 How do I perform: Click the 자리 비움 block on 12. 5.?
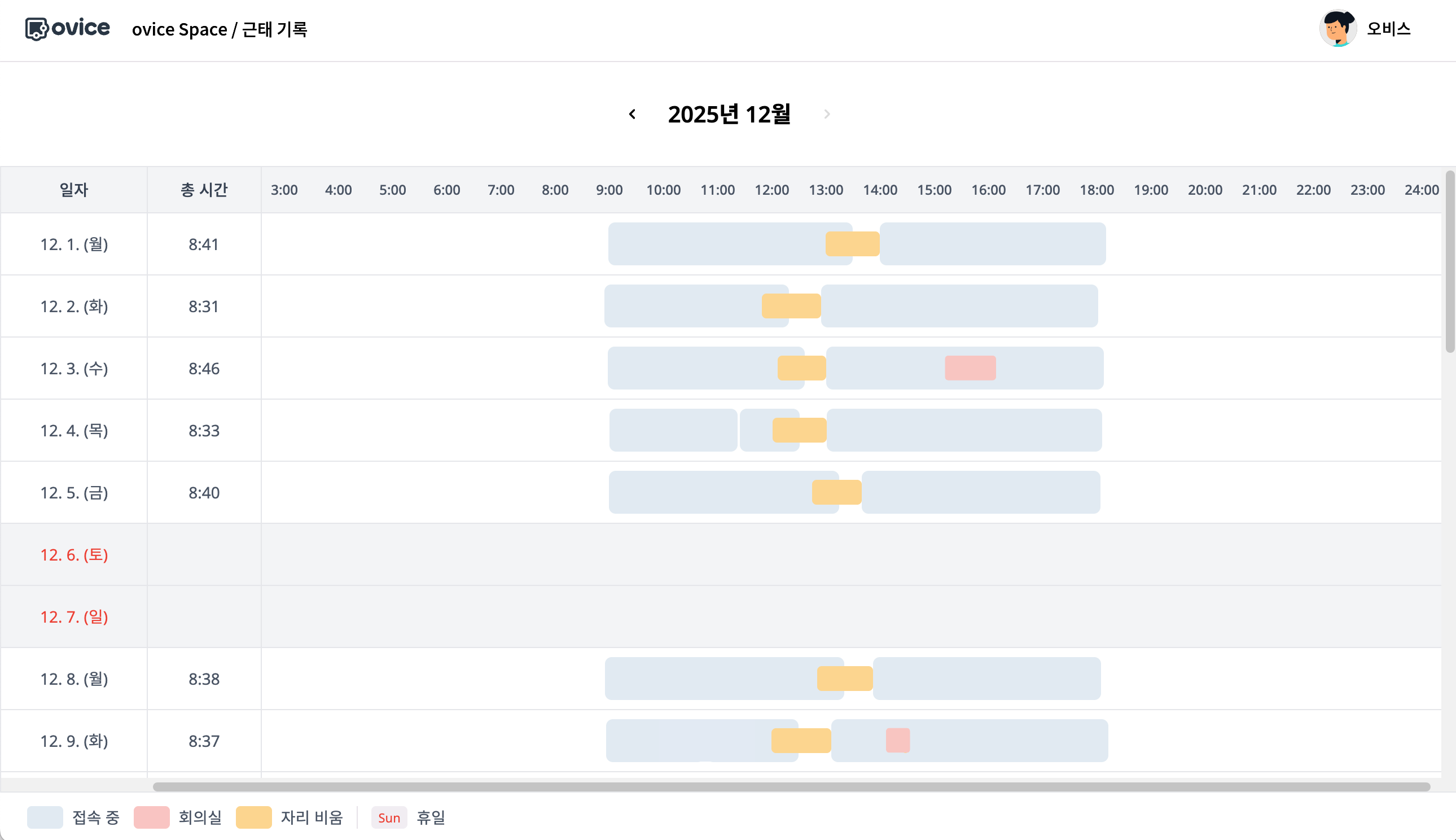click(836, 492)
